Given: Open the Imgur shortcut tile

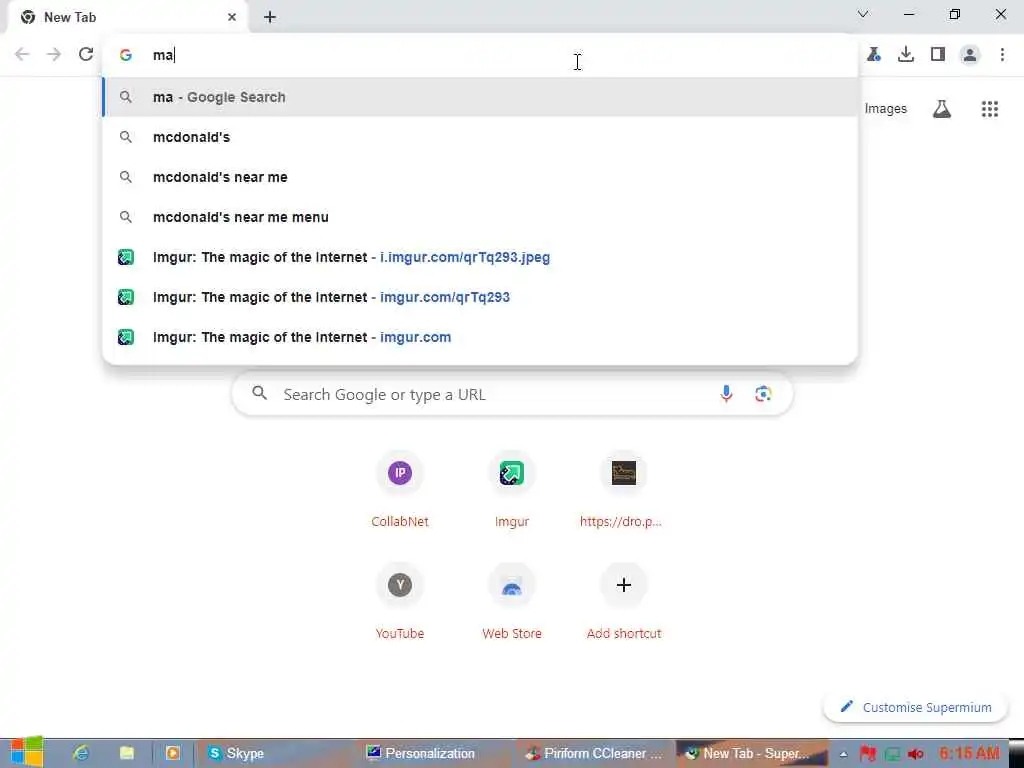Looking at the screenshot, I should coord(512,490).
